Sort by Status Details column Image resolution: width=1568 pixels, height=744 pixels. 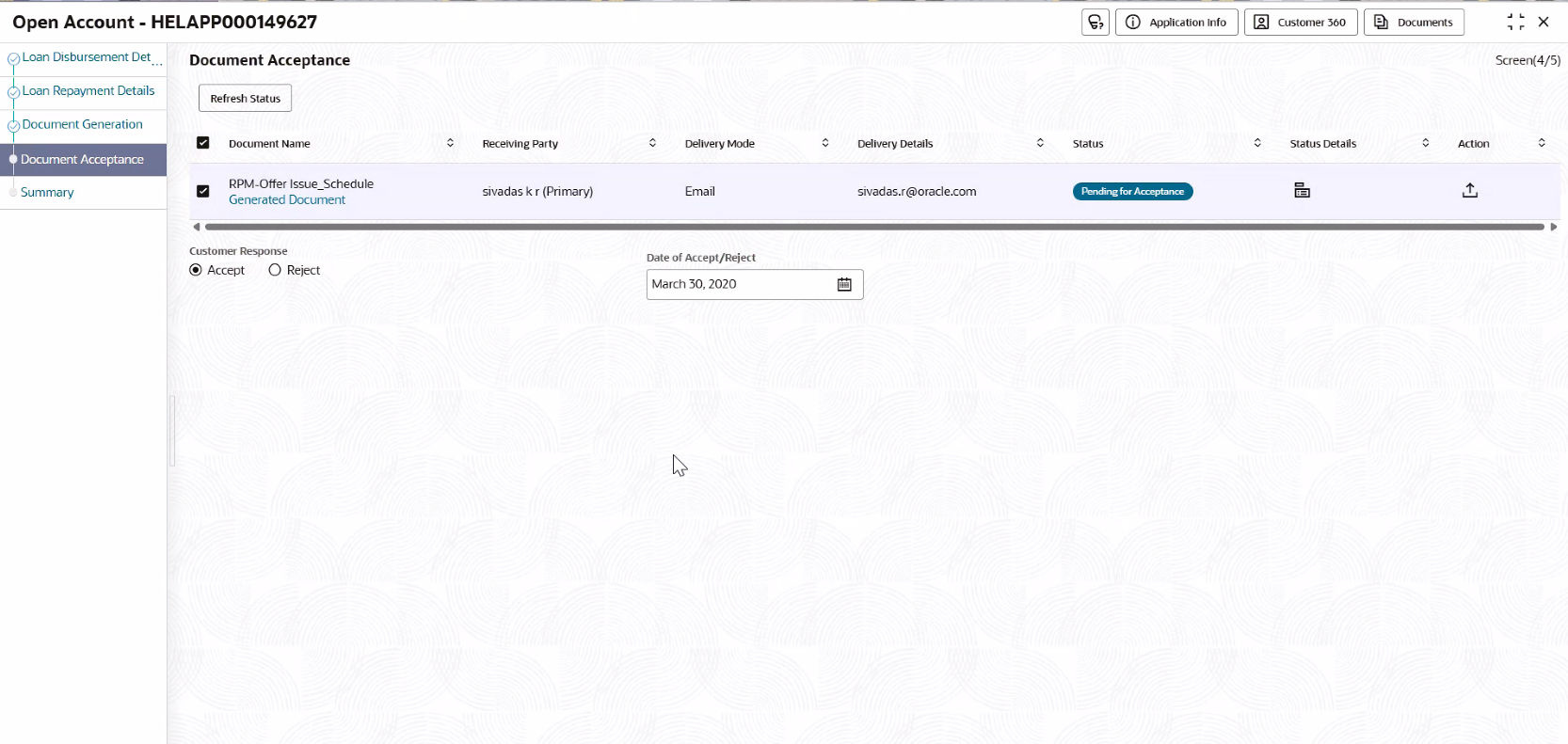(x=1426, y=143)
